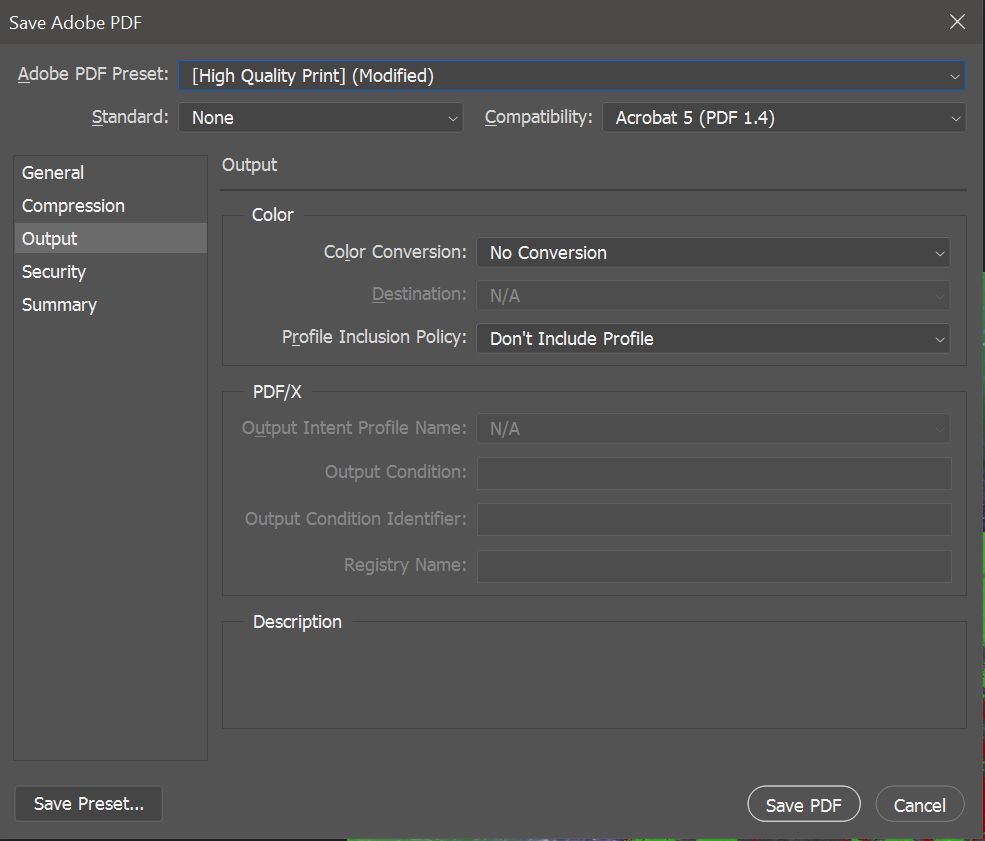Image resolution: width=985 pixels, height=841 pixels.
Task: Click the Output Condition input field
Action: [714, 473]
